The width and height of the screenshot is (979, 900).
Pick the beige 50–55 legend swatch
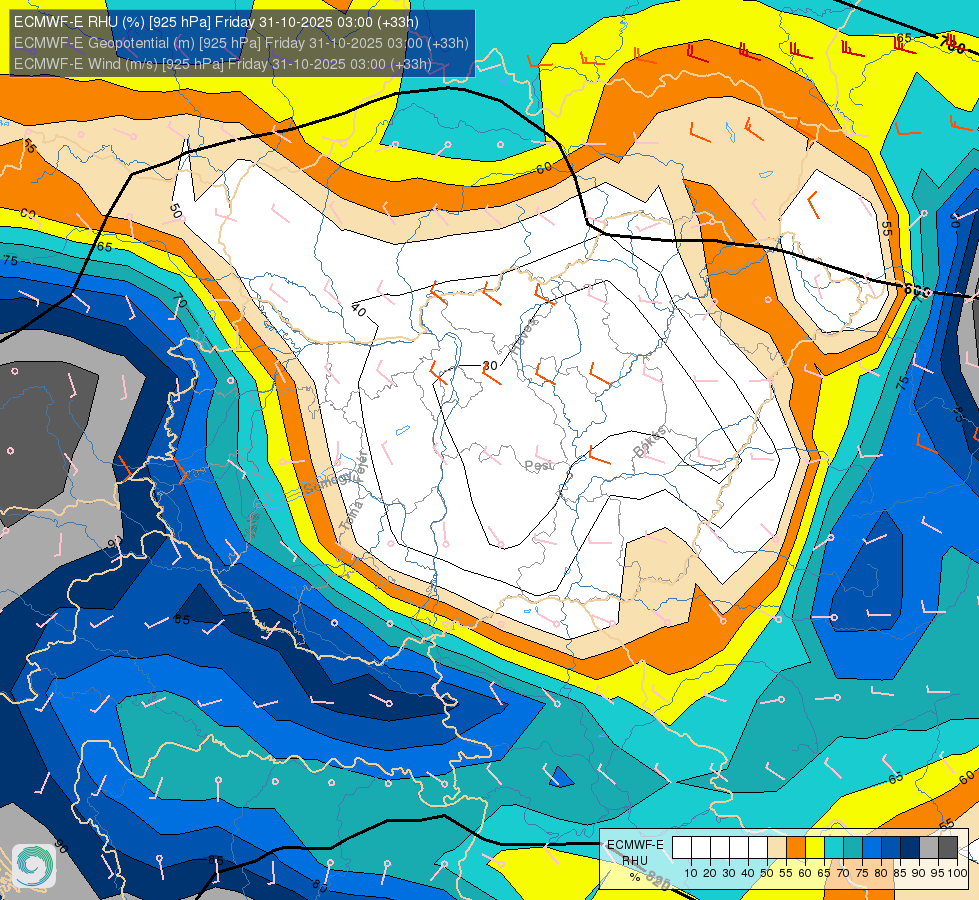777,847
